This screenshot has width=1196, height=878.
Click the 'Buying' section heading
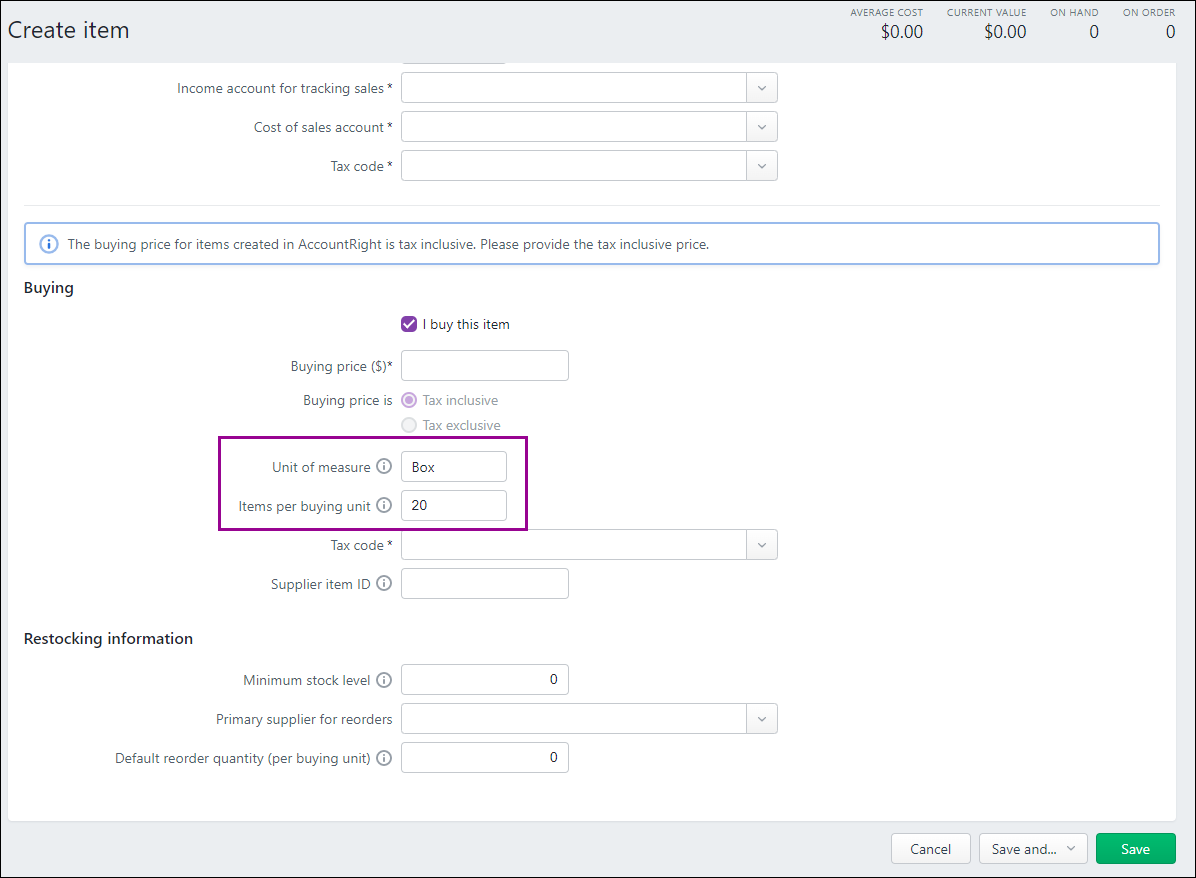tap(49, 288)
